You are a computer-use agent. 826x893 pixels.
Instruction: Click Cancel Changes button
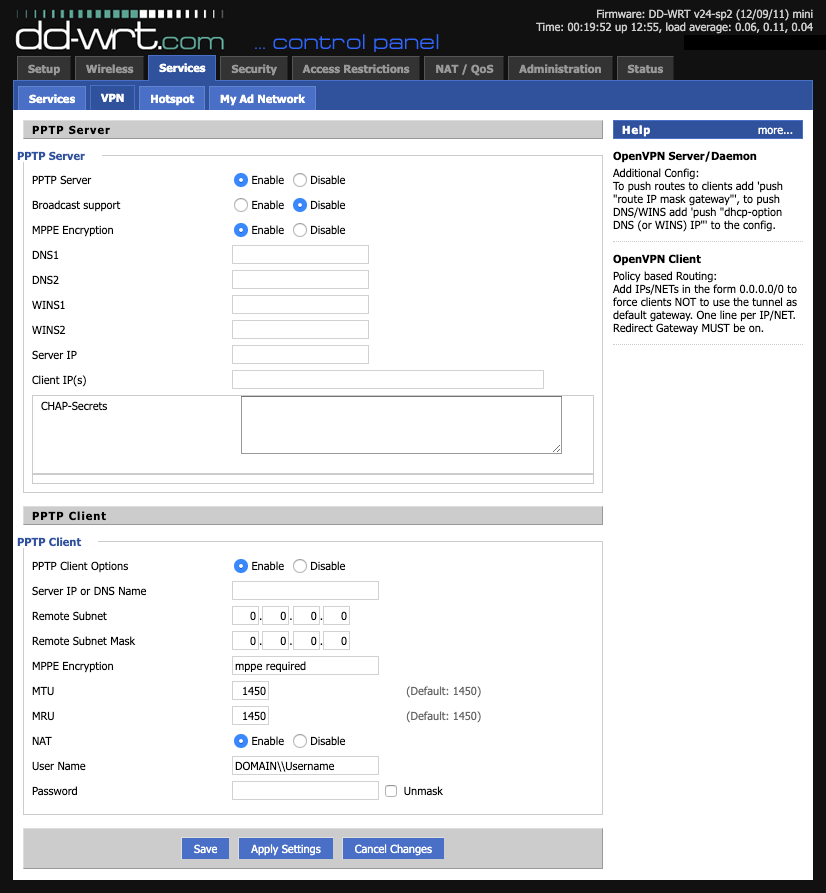click(x=393, y=849)
